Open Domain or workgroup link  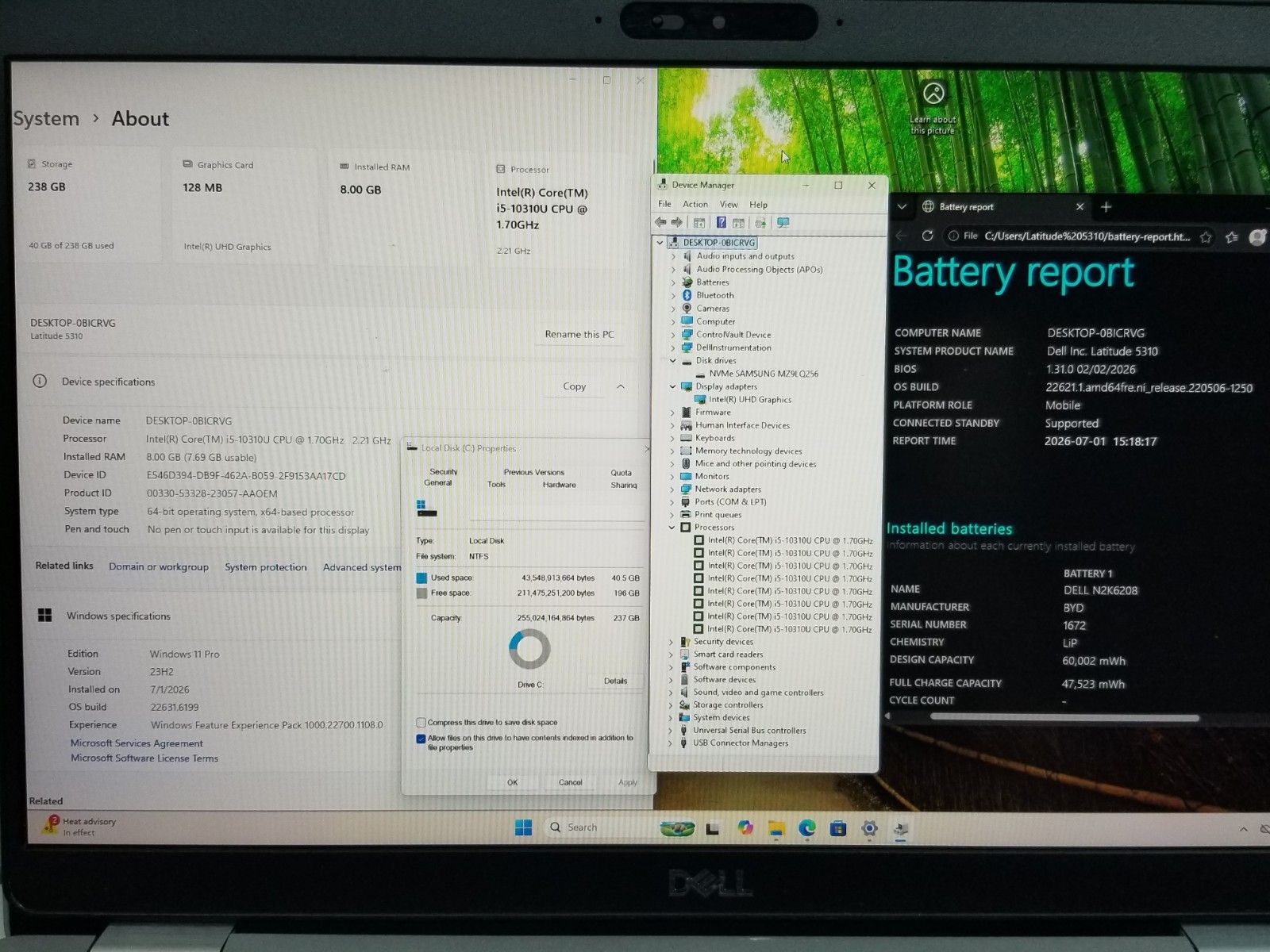pyautogui.click(x=159, y=566)
